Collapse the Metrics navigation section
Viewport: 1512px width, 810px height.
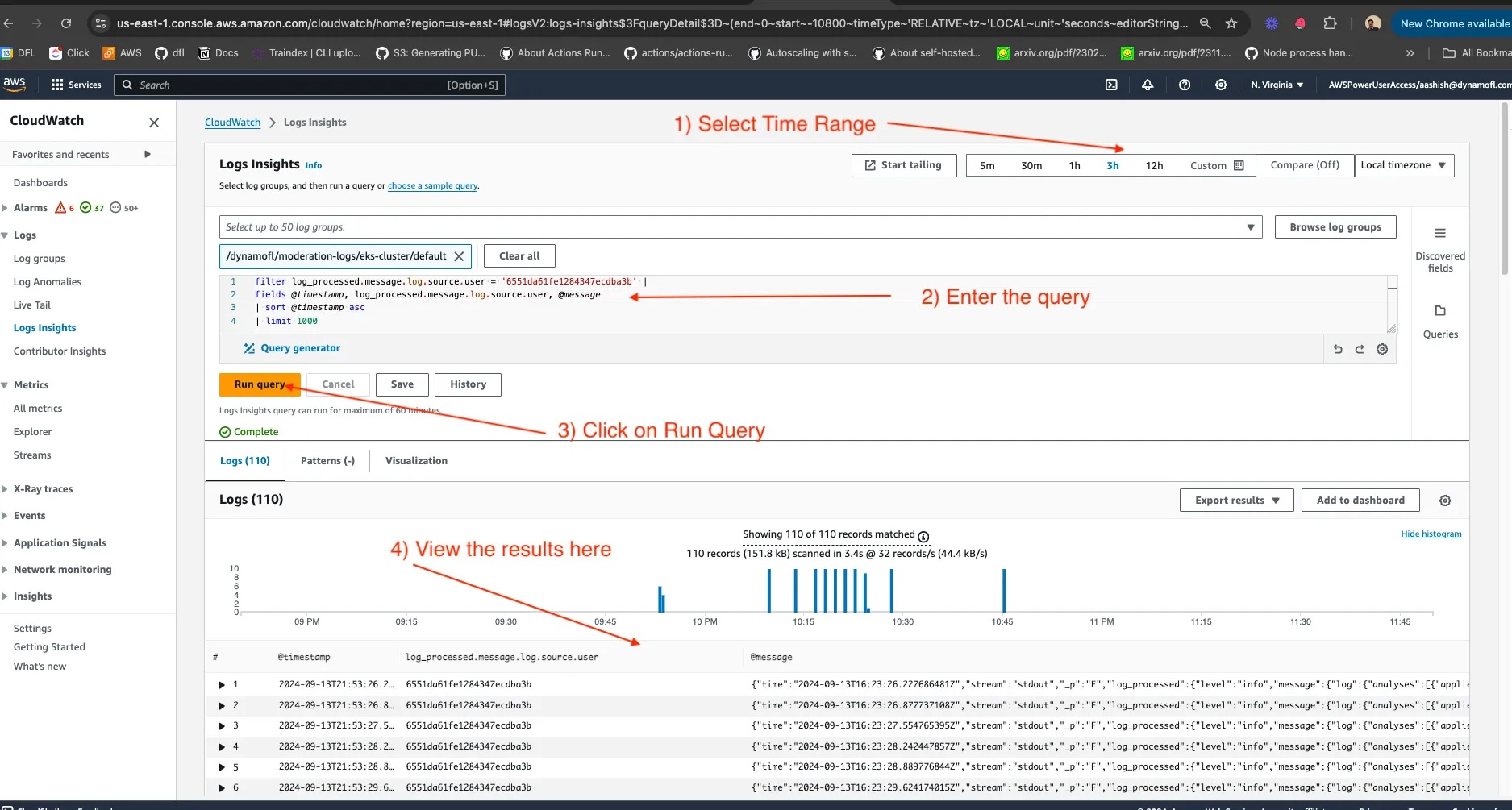[5, 385]
